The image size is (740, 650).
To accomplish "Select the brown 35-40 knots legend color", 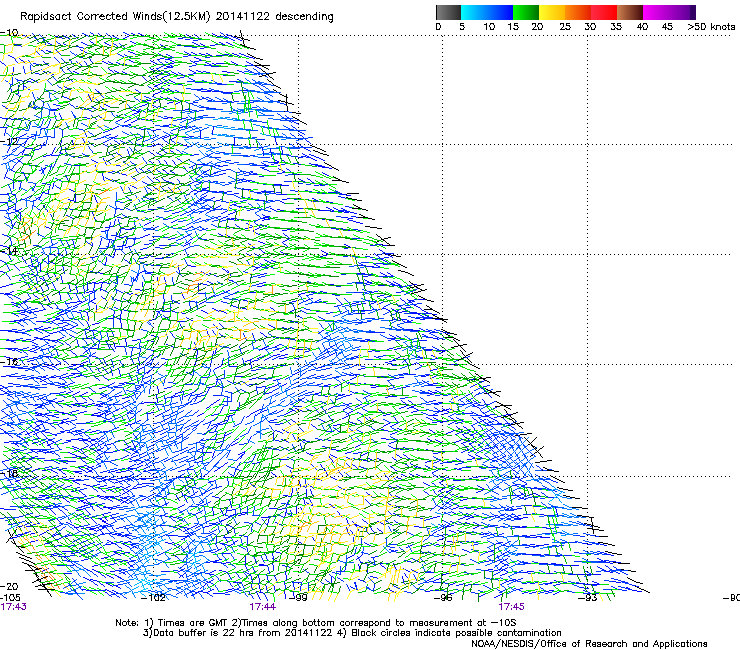I will 630,12.
